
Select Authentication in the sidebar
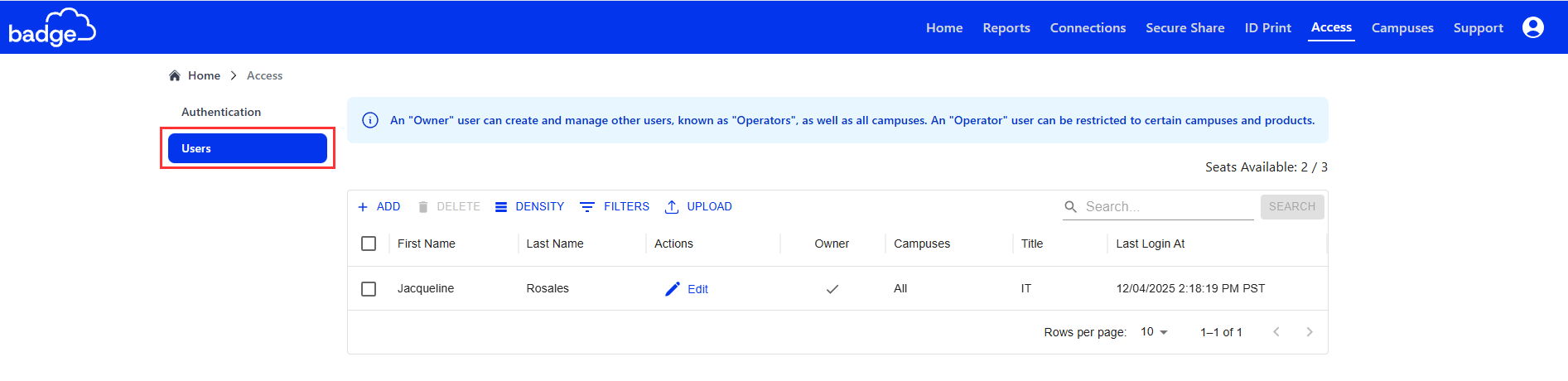click(247, 112)
